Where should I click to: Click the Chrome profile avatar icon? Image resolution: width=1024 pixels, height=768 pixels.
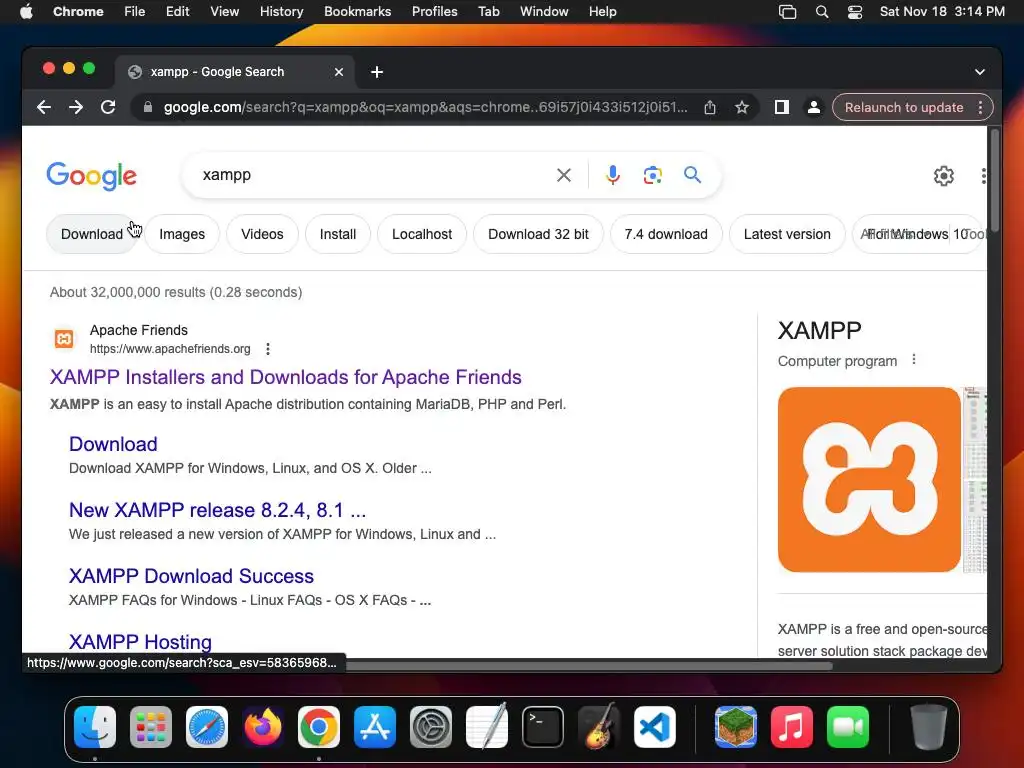click(x=813, y=107)
